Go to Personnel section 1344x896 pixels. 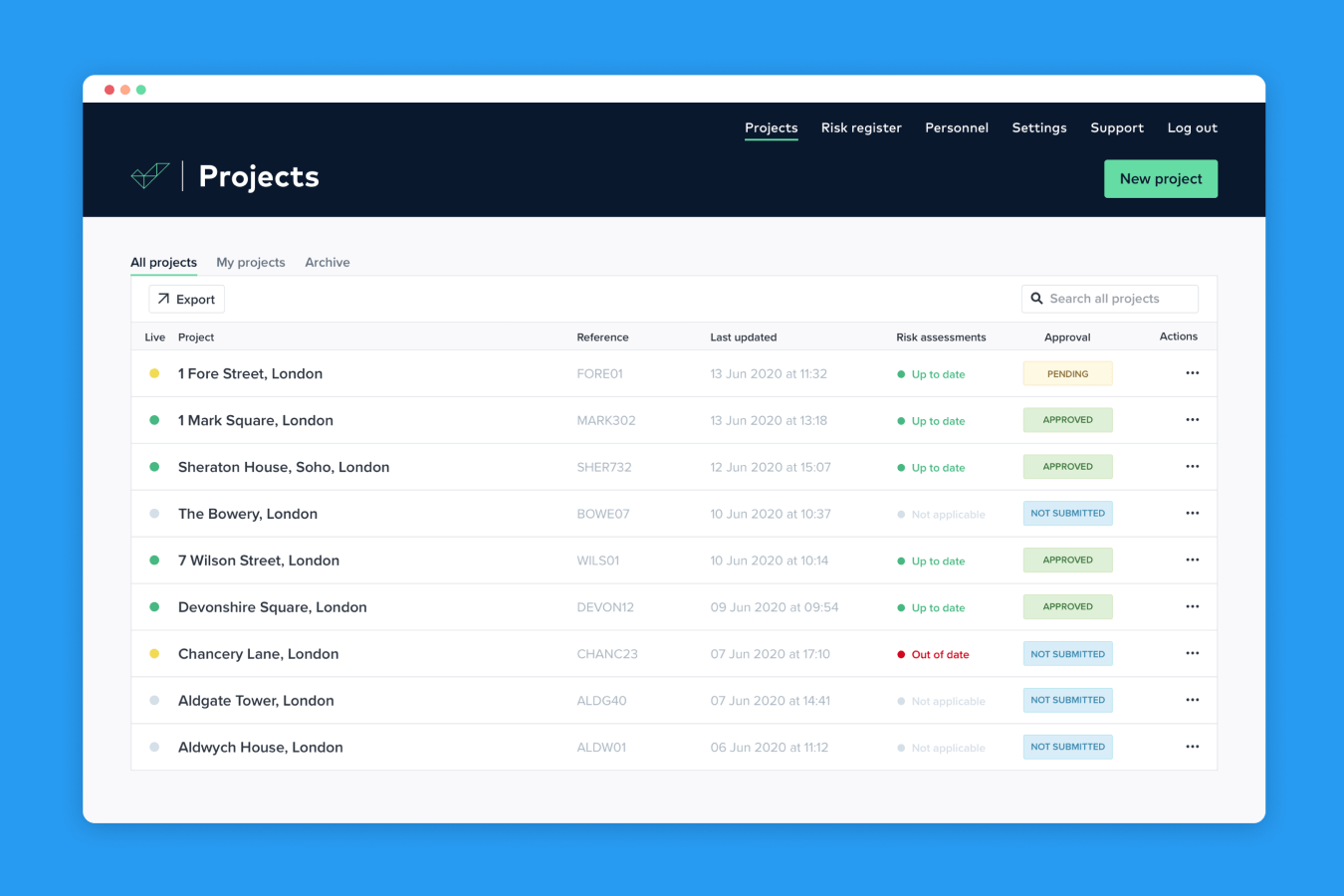click(957, 127)
